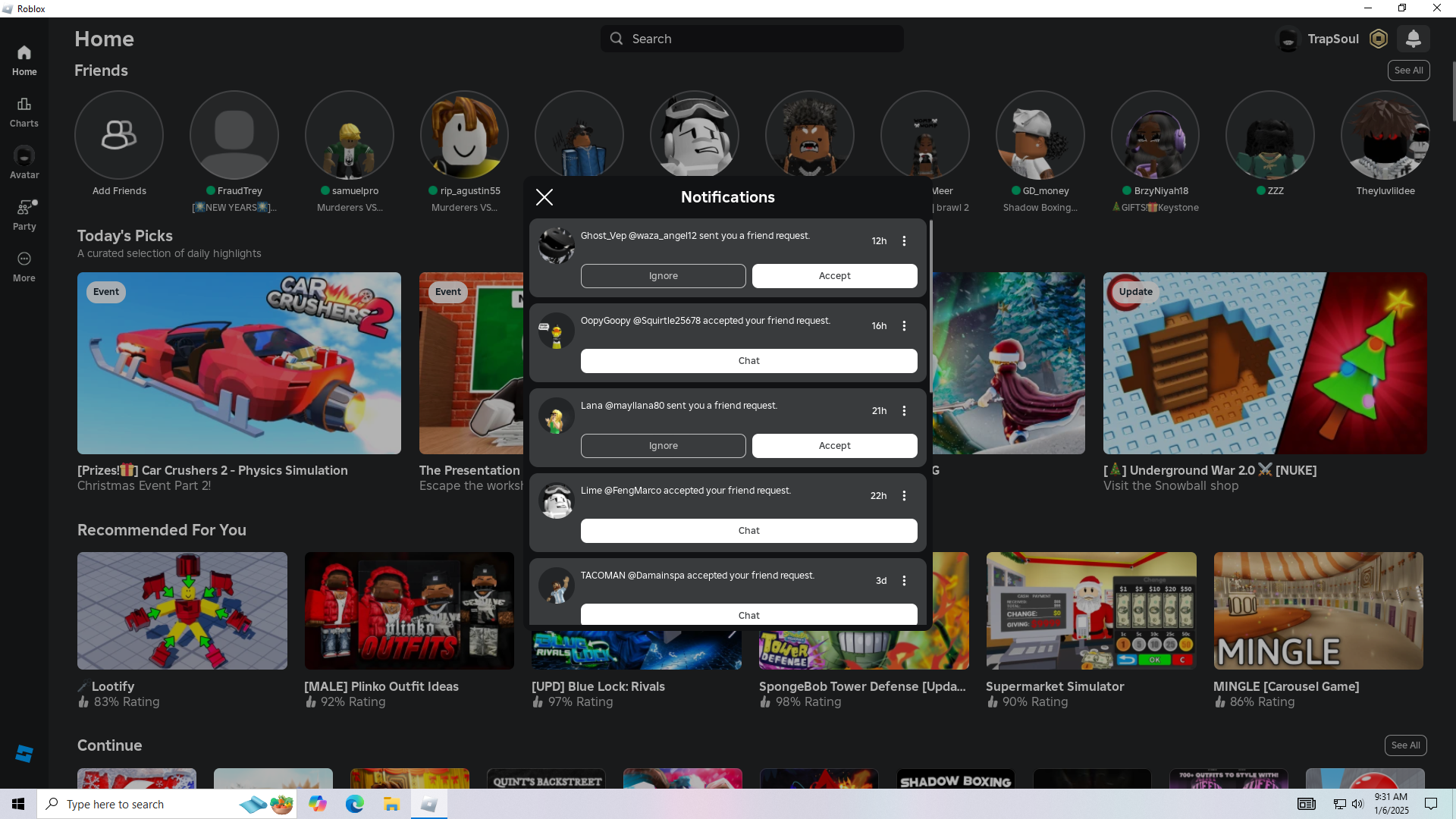Close the Notifications panel
This screenshot has width=1456, height=819.
click(544, 197)
